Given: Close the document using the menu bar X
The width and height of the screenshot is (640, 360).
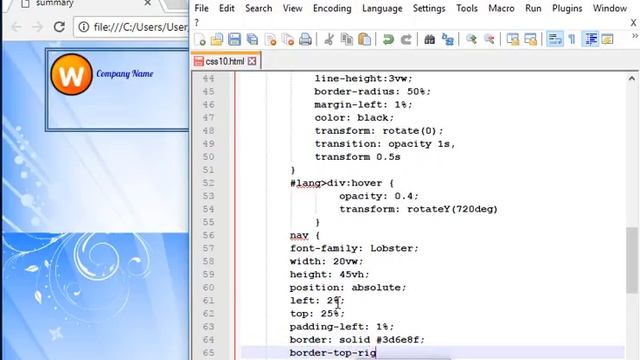Looking at the screenshot, I should coord(633,23).
